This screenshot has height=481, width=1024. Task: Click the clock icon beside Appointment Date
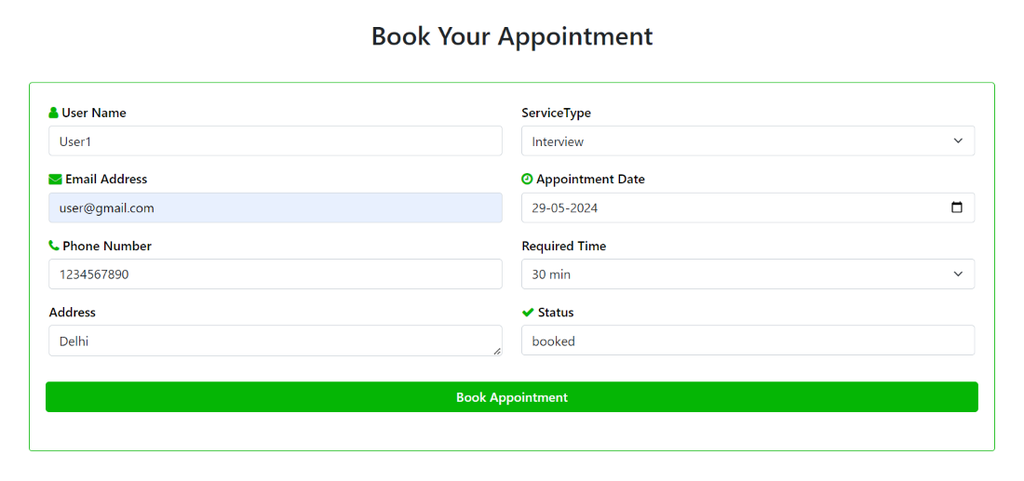pyautogui.click(x=527, y=179)
